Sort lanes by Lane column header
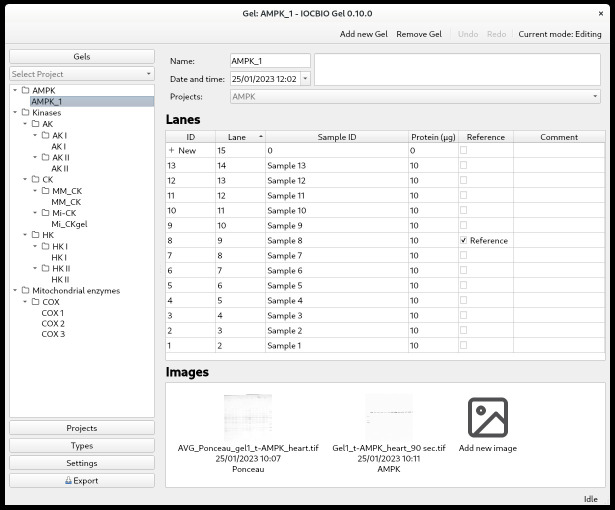 [x=240, y=137]
